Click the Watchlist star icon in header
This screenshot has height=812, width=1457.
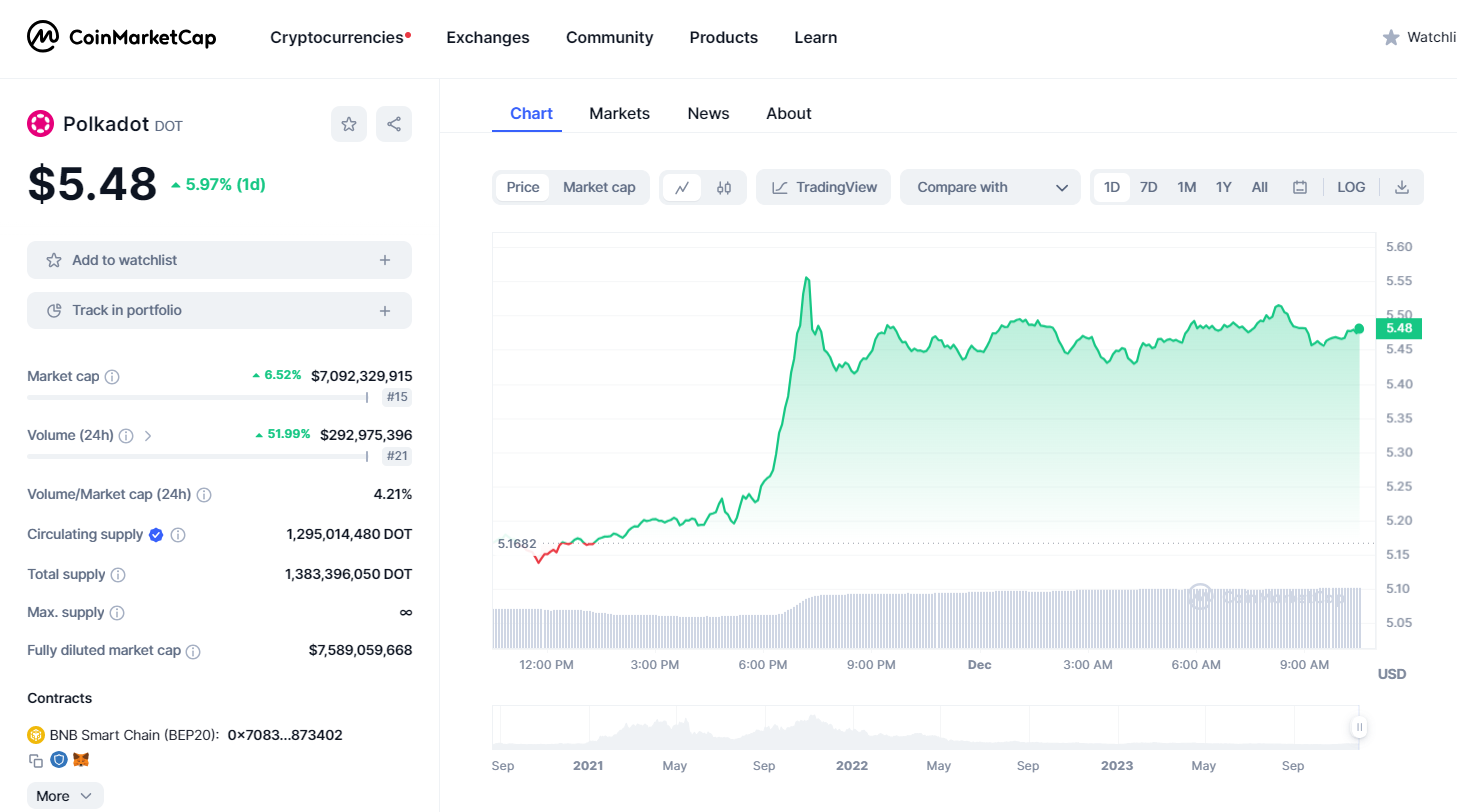(1391, 37)
